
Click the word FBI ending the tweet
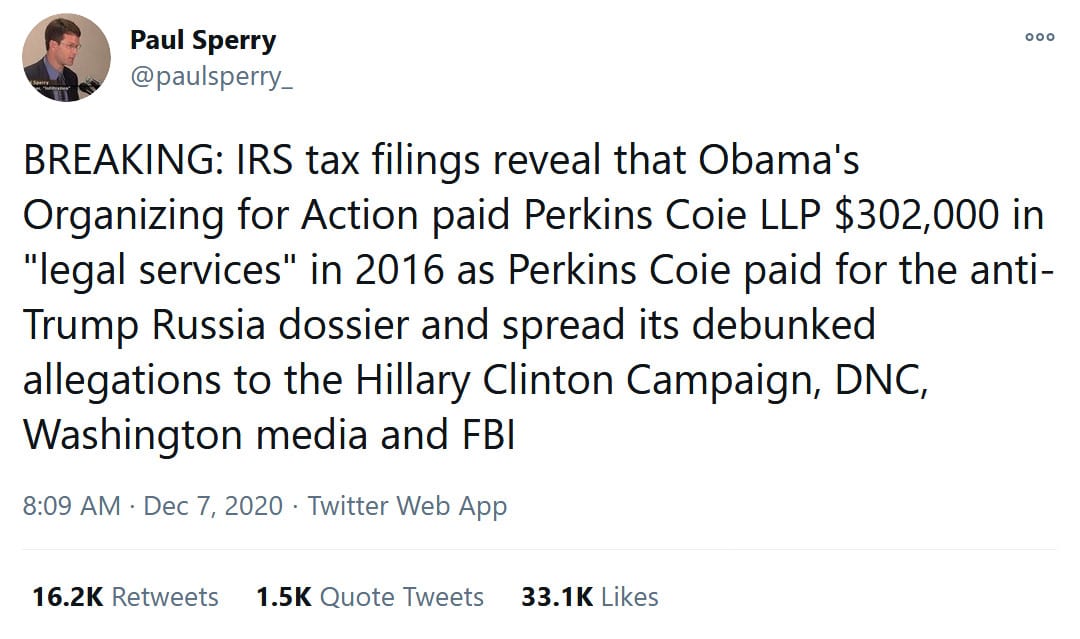click(x=483, y=434)
